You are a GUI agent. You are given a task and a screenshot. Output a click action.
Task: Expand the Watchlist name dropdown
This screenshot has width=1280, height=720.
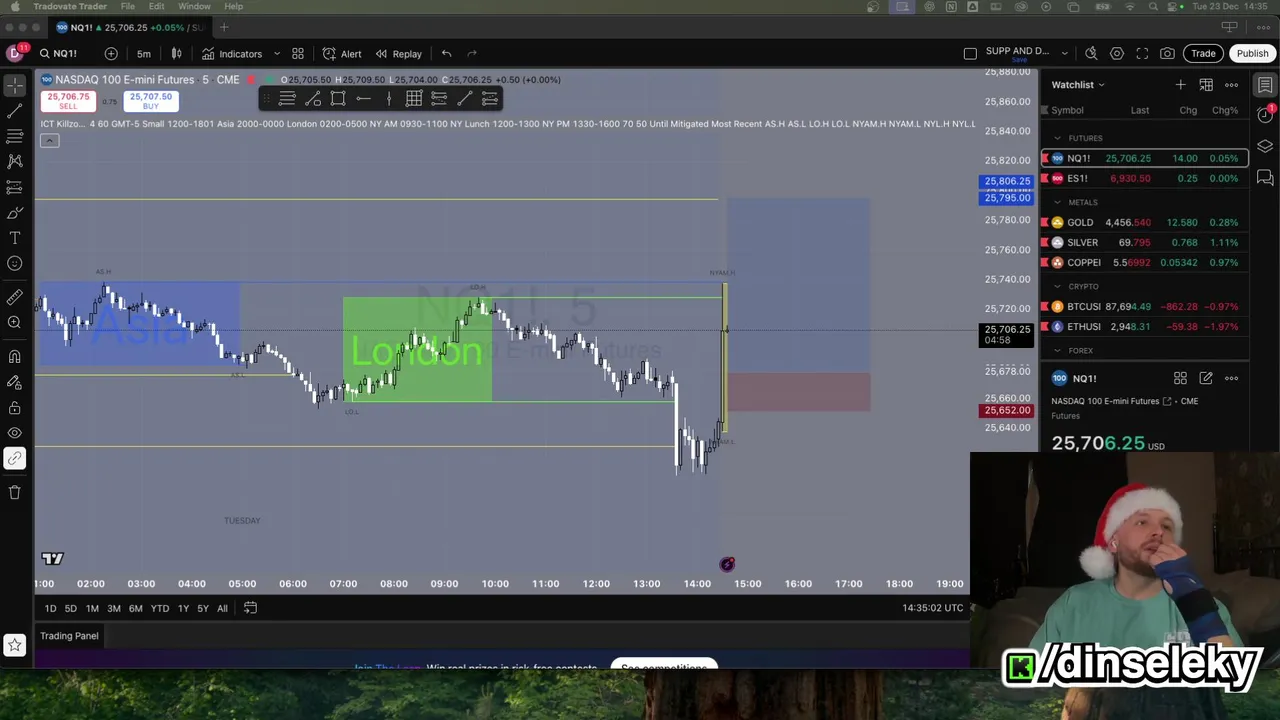tap(1078, 85)
